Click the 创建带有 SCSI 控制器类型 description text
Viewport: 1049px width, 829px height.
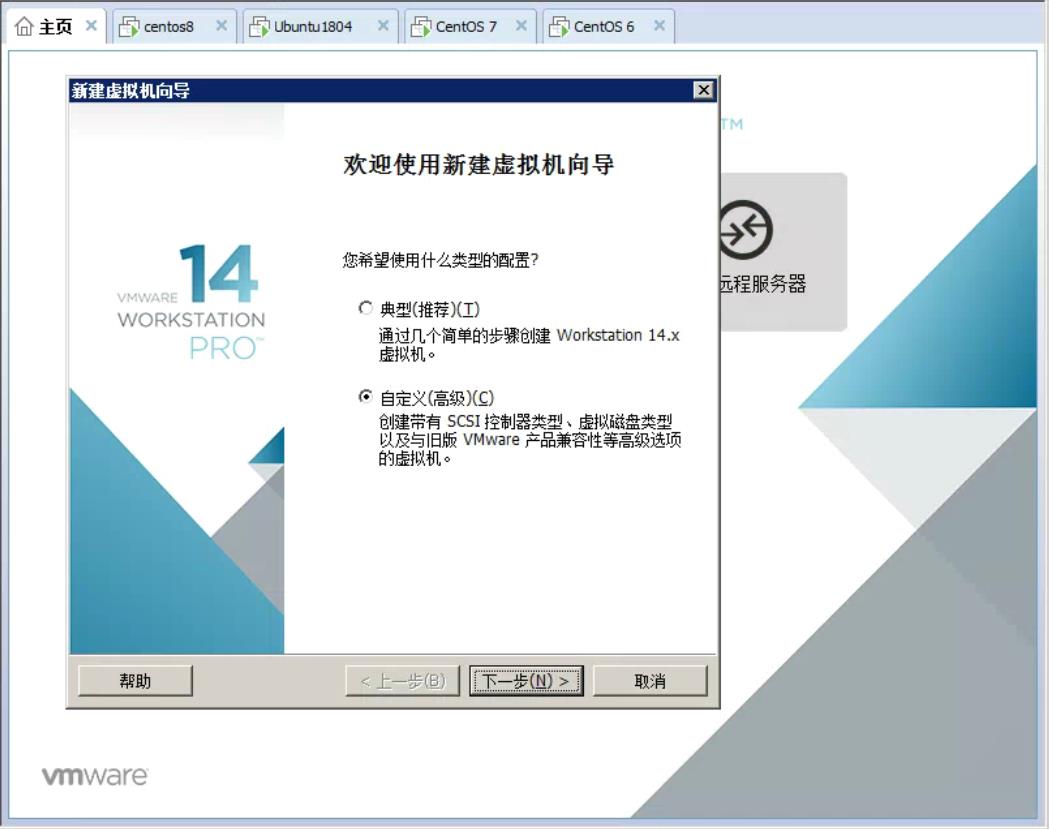[x=530, y=440]
